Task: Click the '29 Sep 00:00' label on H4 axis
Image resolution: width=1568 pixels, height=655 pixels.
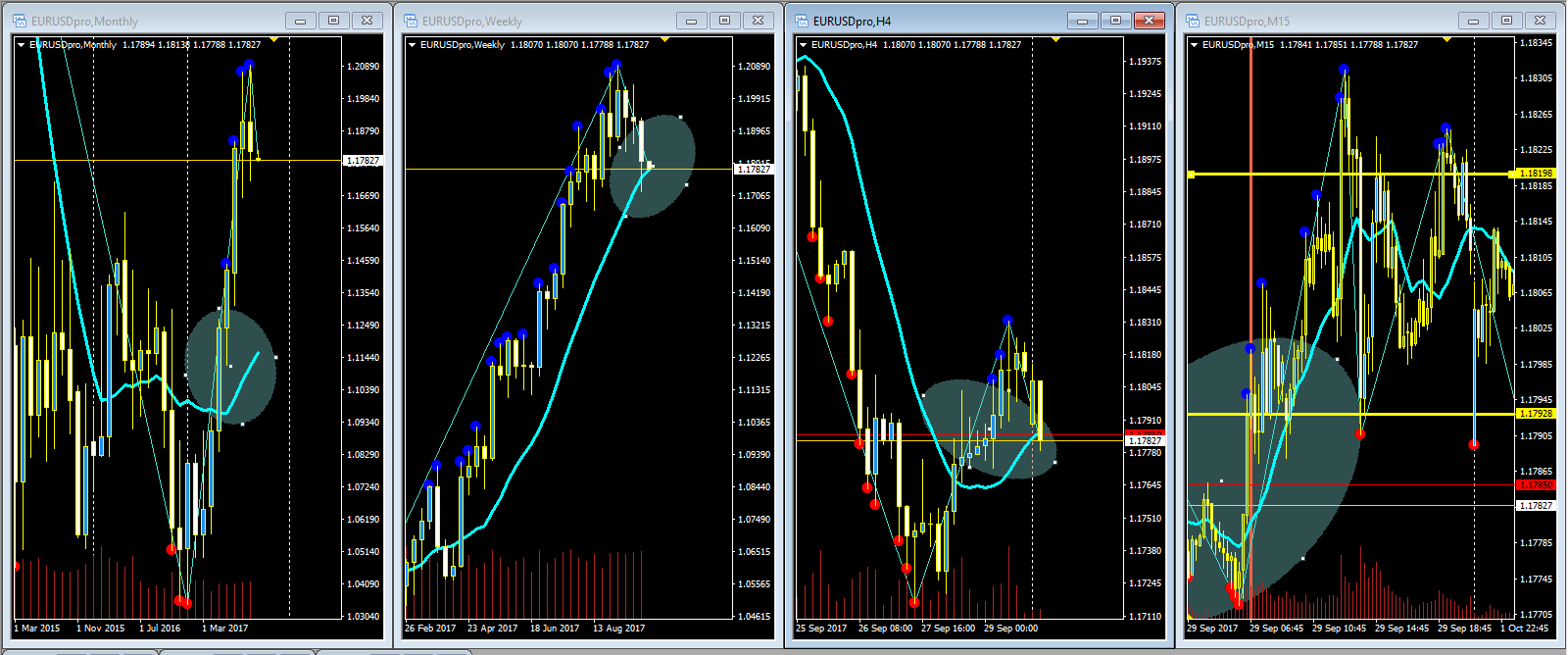Action: [x=1011, y=629]
